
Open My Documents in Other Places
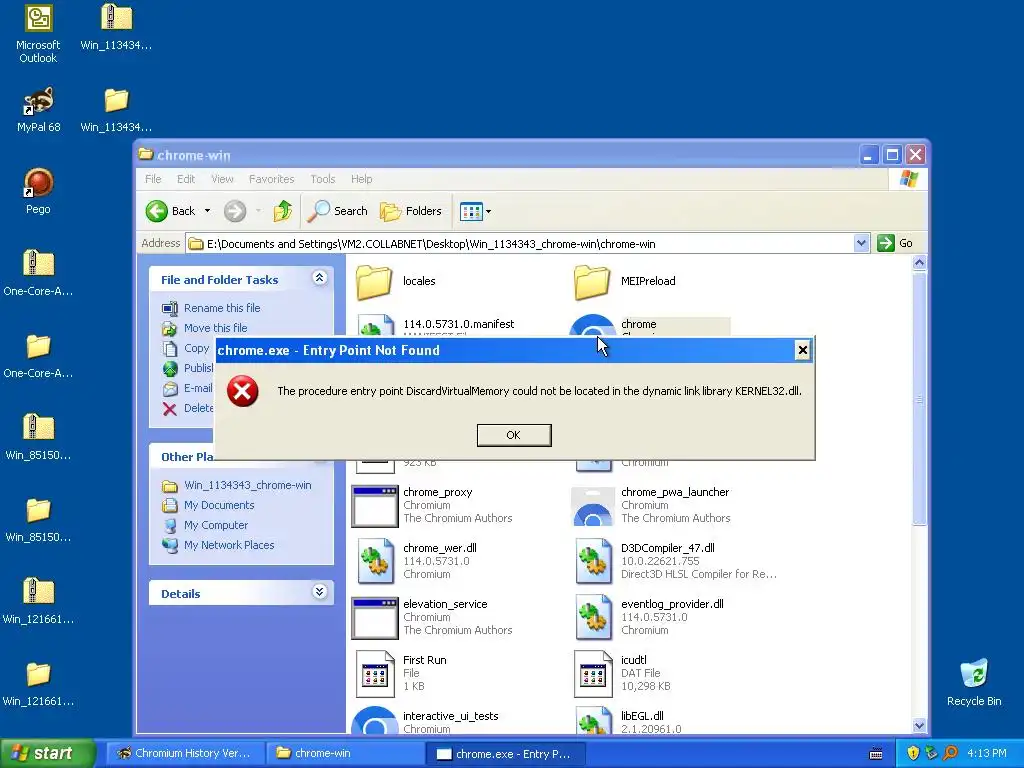(219, 505)
